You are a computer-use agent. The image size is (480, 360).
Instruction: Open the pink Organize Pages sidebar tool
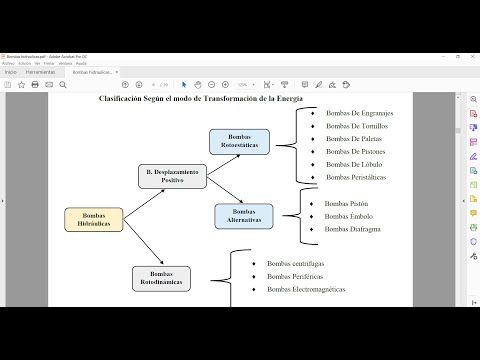473,142
